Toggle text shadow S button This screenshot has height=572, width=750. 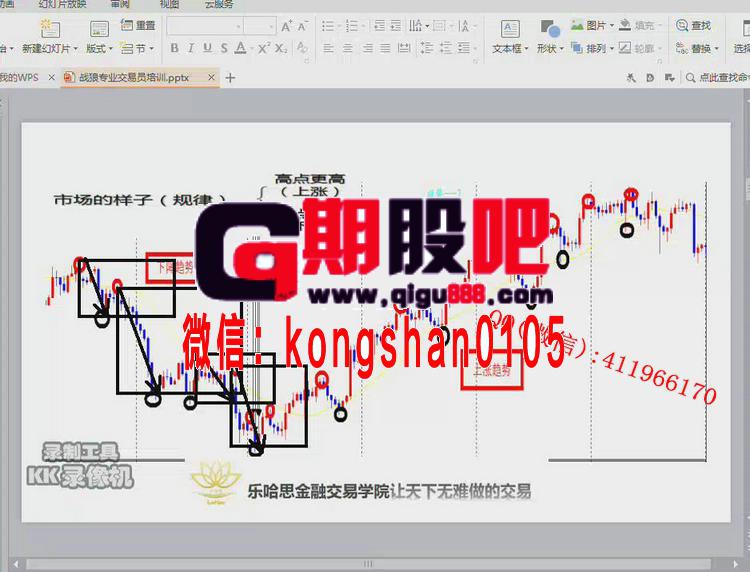(x=224, y=48)
